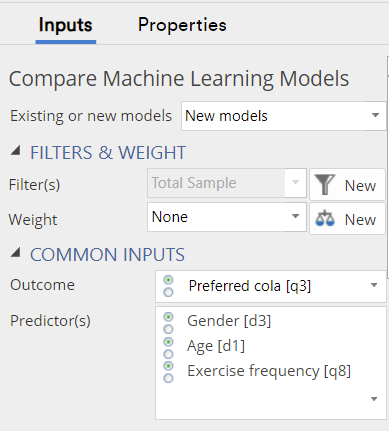This screenshot has height=431, width=389.
Task: Click the Preferred cola variable icon
Action: 168,286
